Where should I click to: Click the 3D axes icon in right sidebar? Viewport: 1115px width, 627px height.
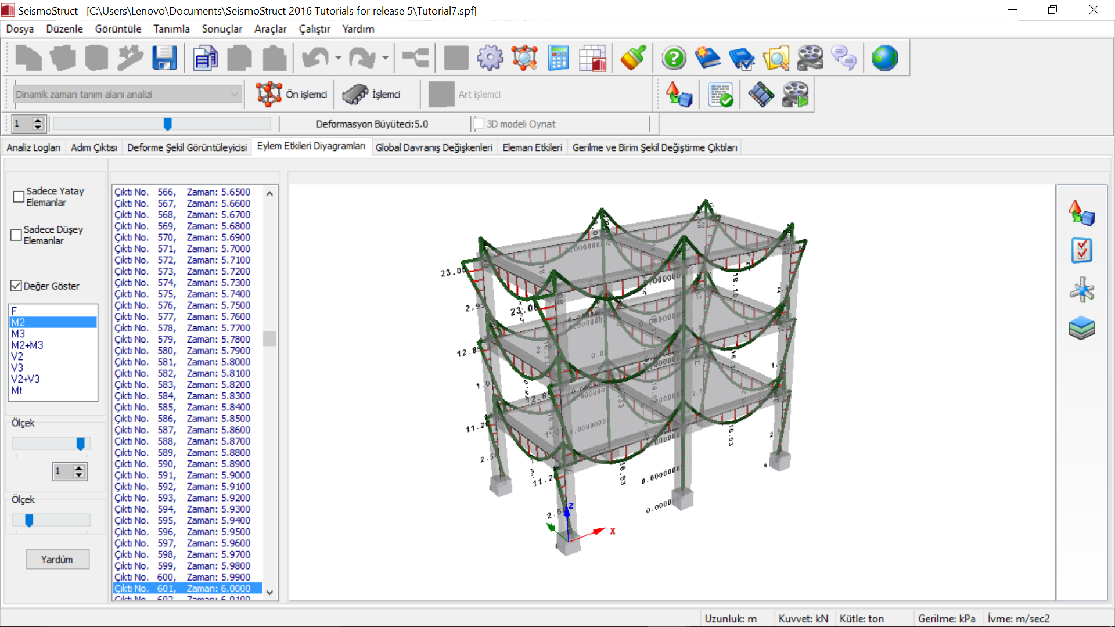[1081, 290]
